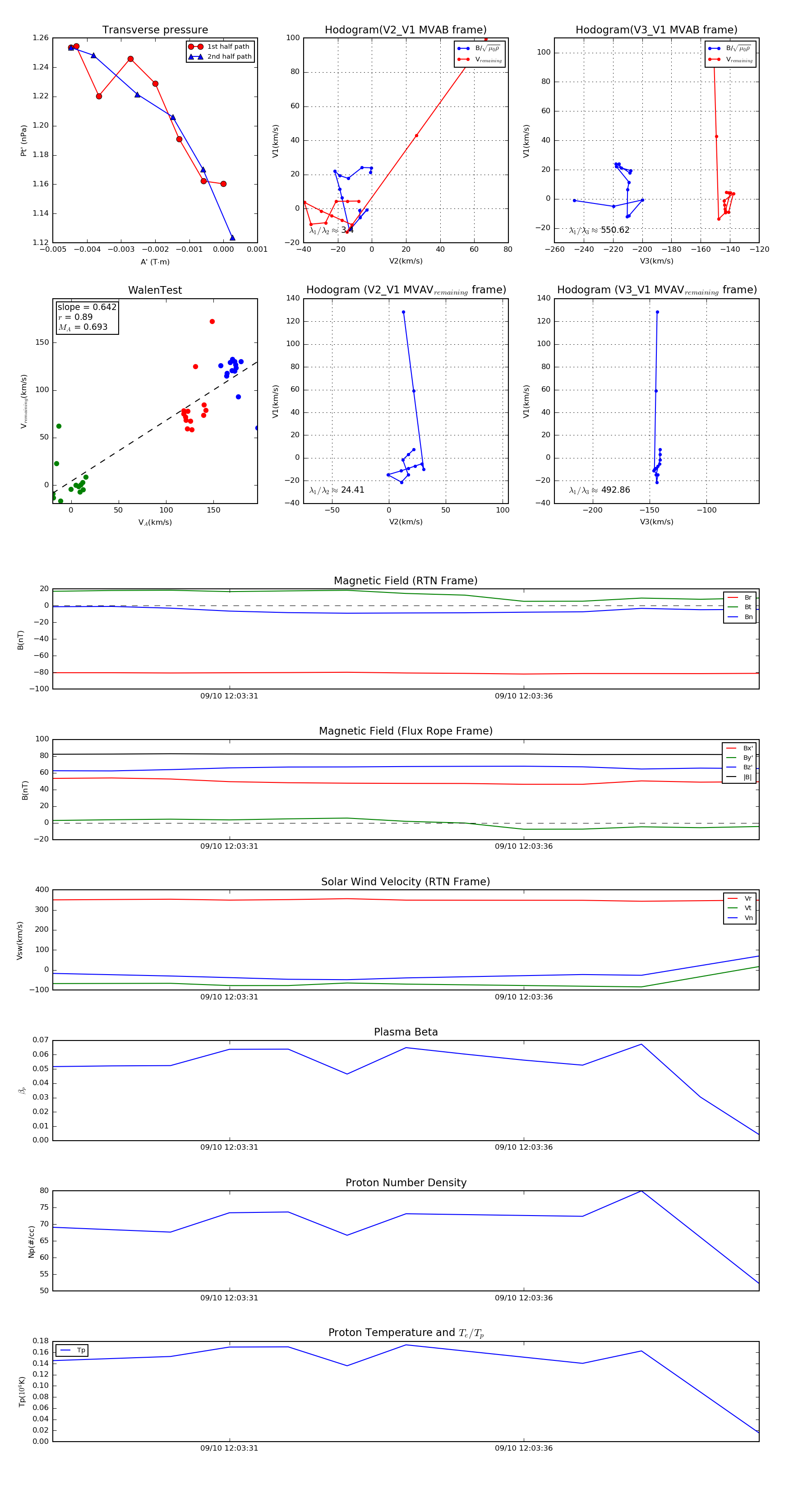This screenshot has width=812, height=1489.
Task: Click the "Proton Temperature and Te/Tp" title
Action: [x=406, y=1333]
